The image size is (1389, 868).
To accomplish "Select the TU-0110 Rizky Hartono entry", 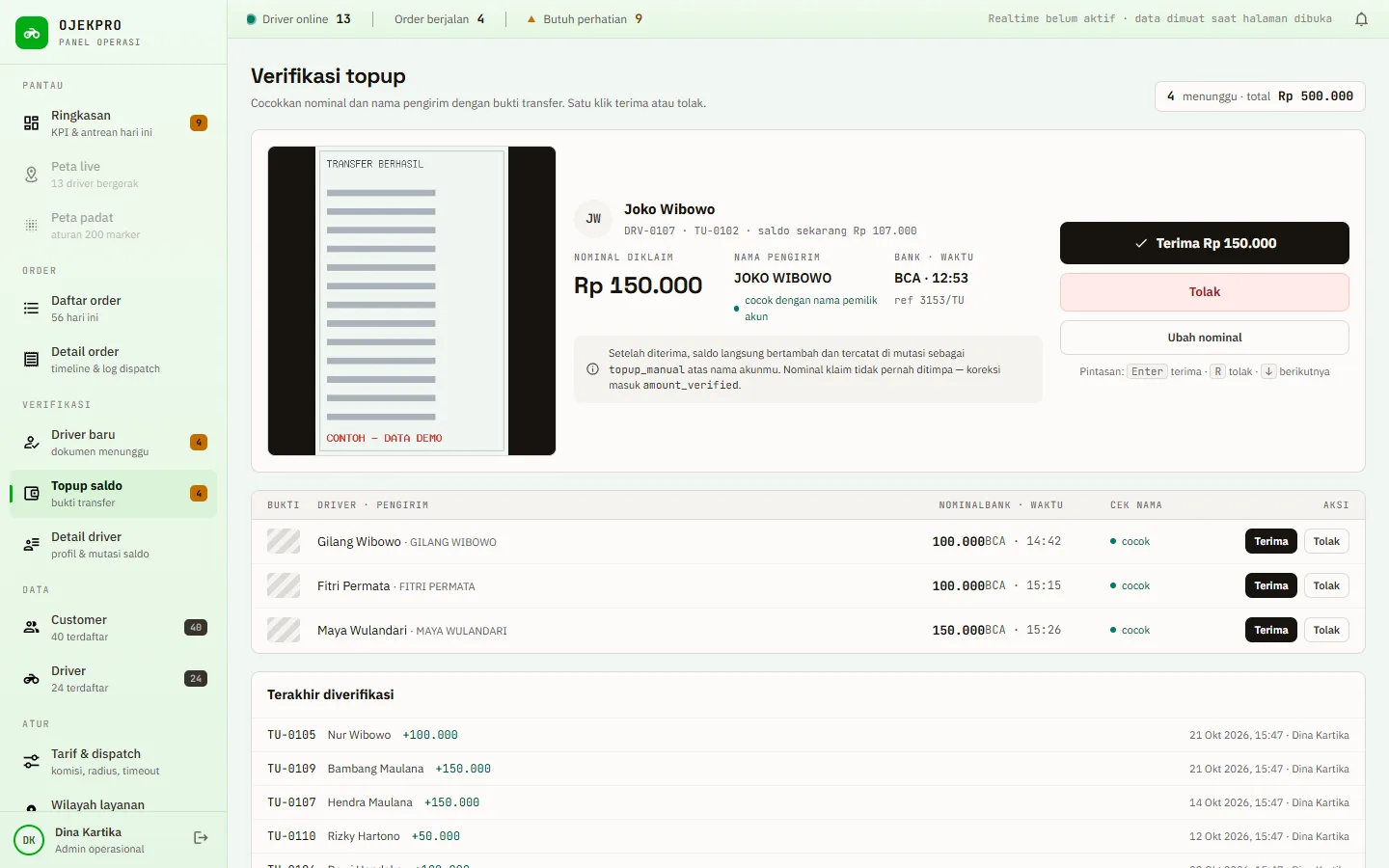I will [808, 836].
